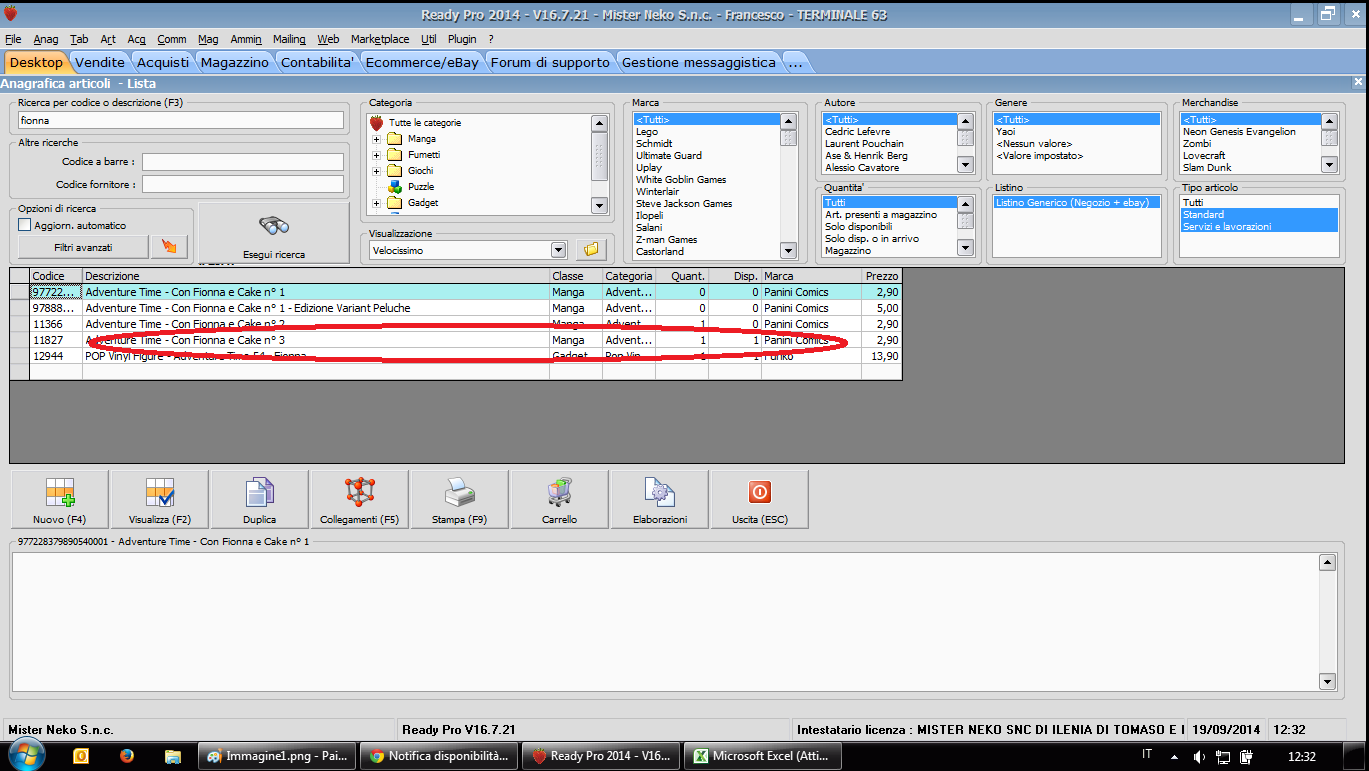
Task: Click the Filtri avanzati button
Action: (83, 246)
